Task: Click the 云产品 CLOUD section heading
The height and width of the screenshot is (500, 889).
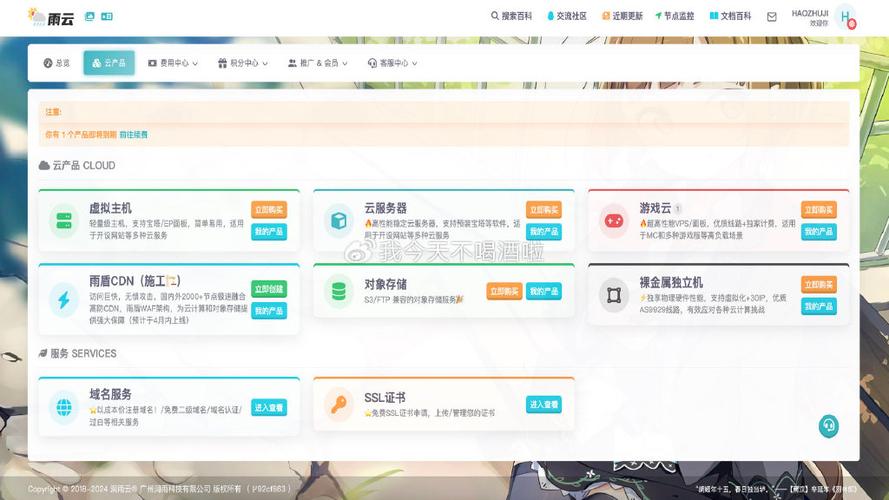Action: pos(77,166)
